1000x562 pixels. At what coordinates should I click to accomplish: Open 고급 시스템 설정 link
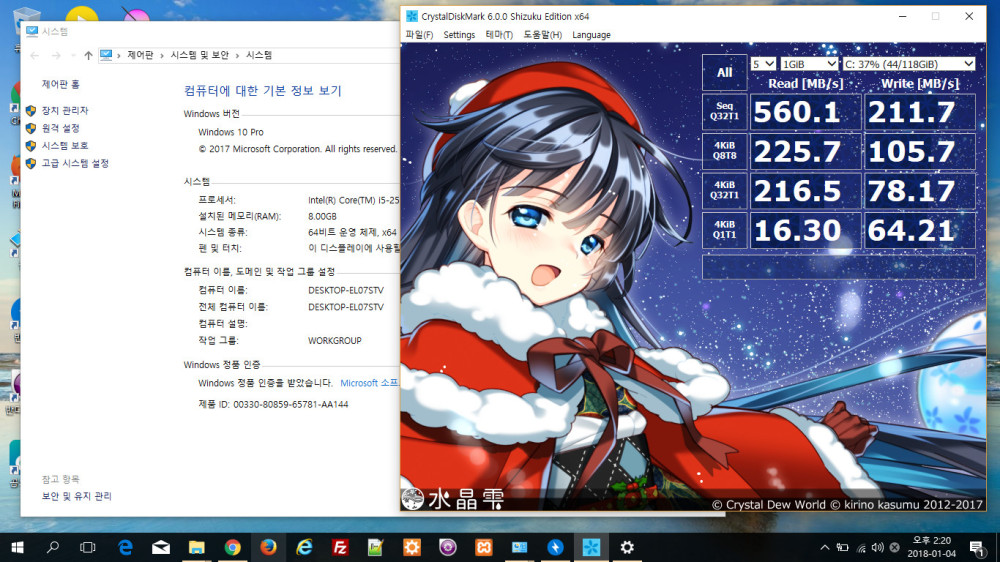coord(75,163)
